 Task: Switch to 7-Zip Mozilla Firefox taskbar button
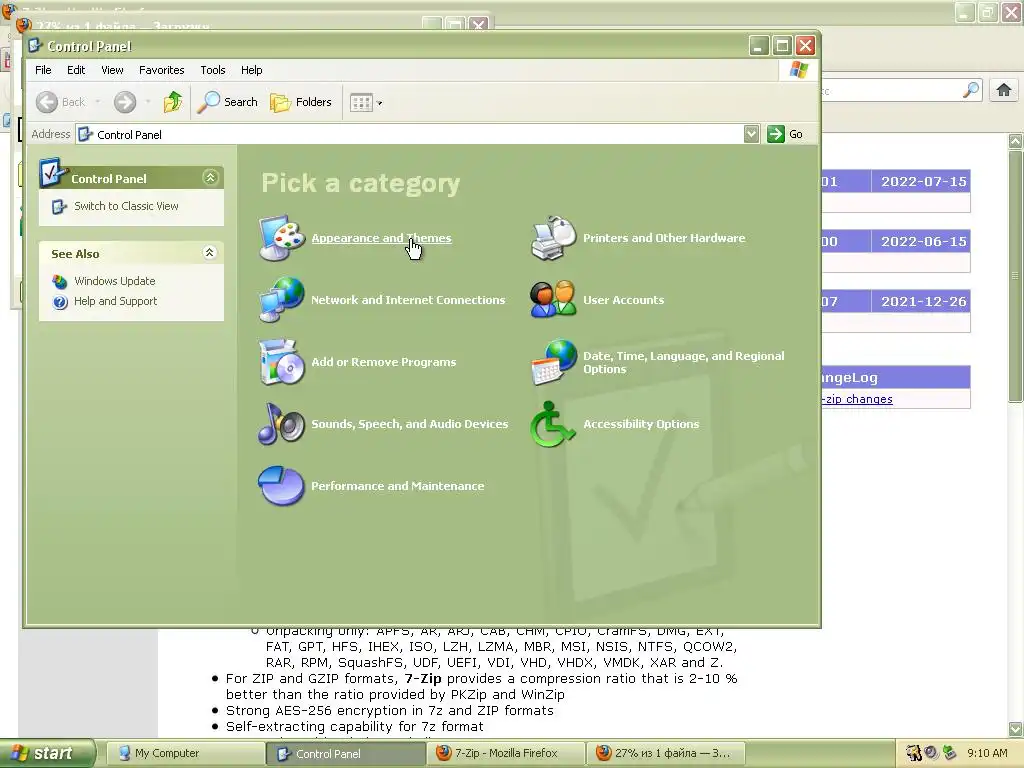[x=505, y=754]
